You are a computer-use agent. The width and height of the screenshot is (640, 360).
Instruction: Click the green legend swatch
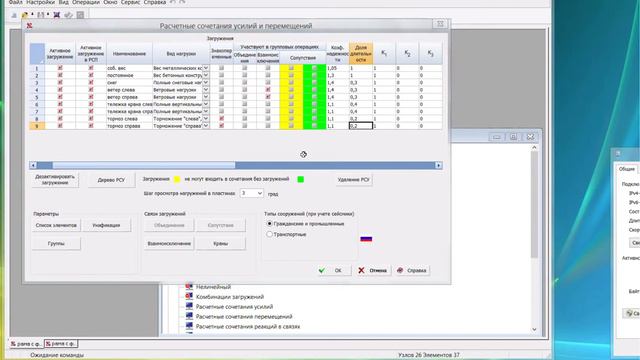[x=301, y=179]
